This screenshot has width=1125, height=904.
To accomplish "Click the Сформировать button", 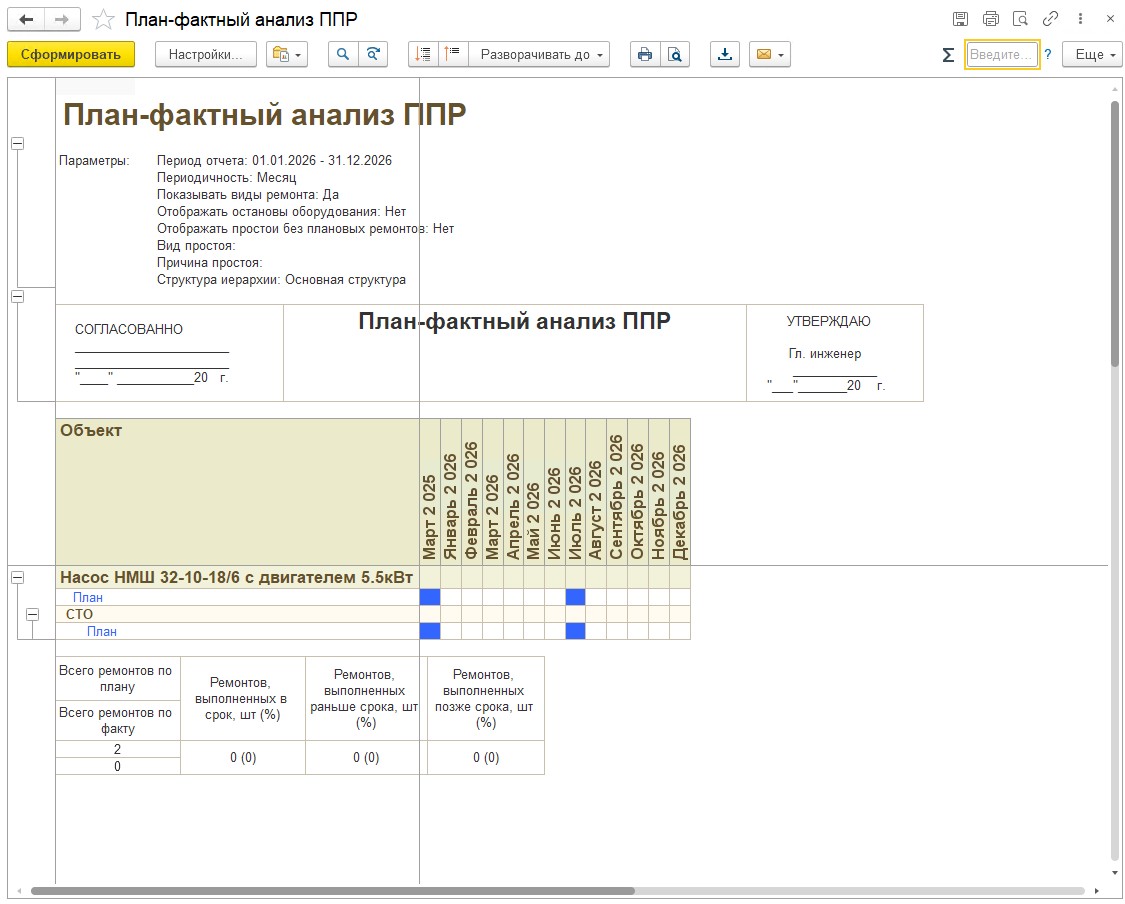I will click(x=71, y=55).
